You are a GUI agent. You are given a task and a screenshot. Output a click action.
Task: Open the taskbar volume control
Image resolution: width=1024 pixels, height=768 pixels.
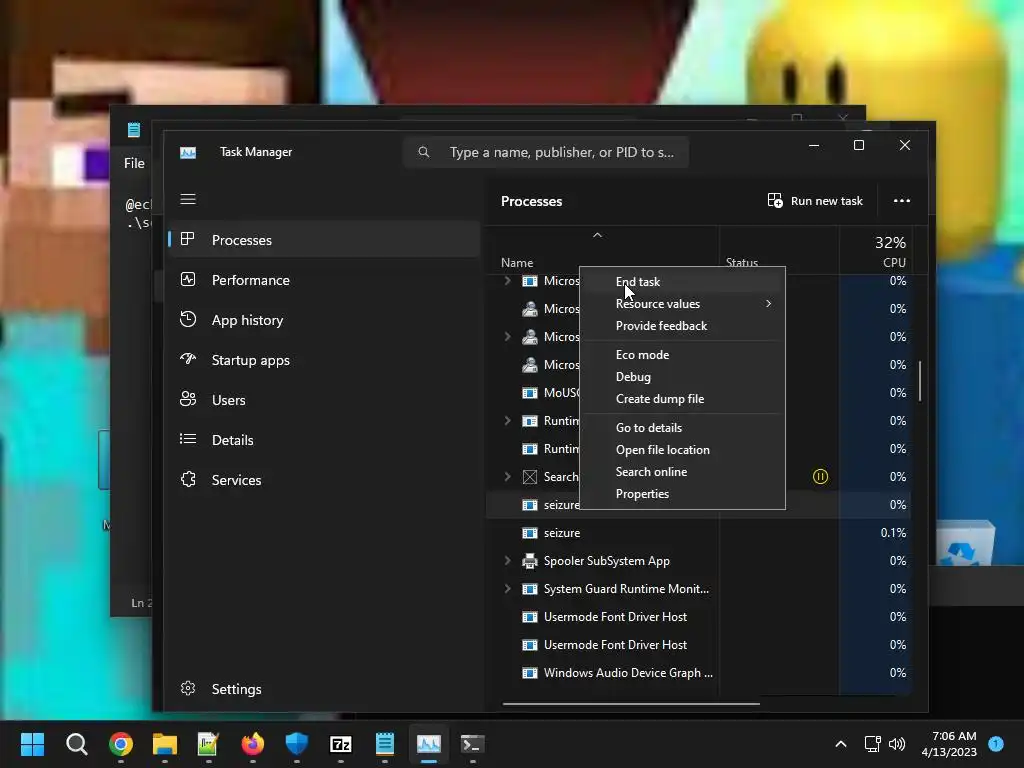coord(897,744)
